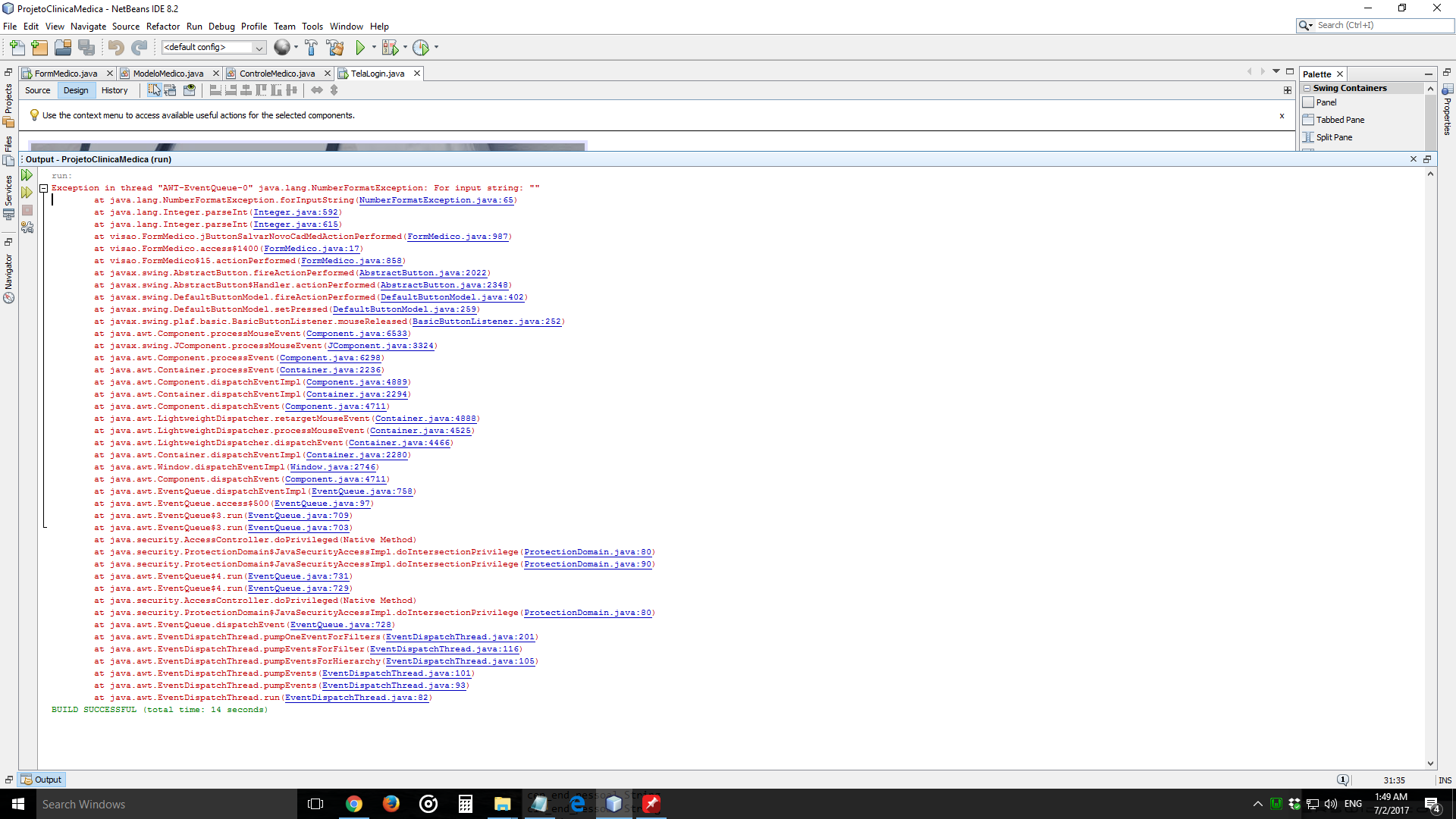Screen dimensions: 1456x819
Task: Click the Profile Project clock icon
Action: pyautogui.click(x=421, y=48)
